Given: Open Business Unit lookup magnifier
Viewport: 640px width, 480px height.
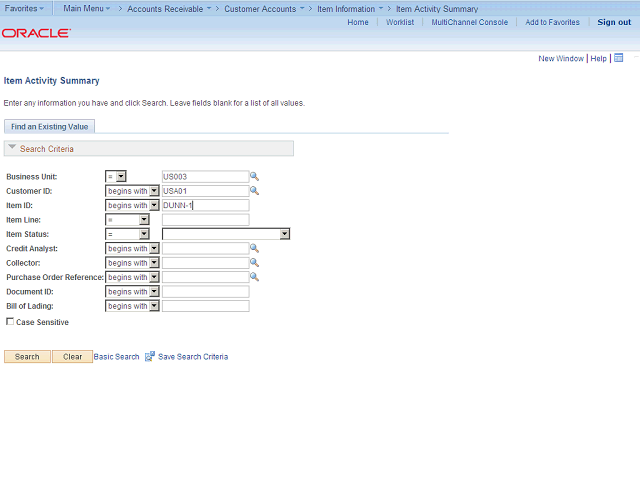Looking at the screenshot, I should tap(254, 177).
